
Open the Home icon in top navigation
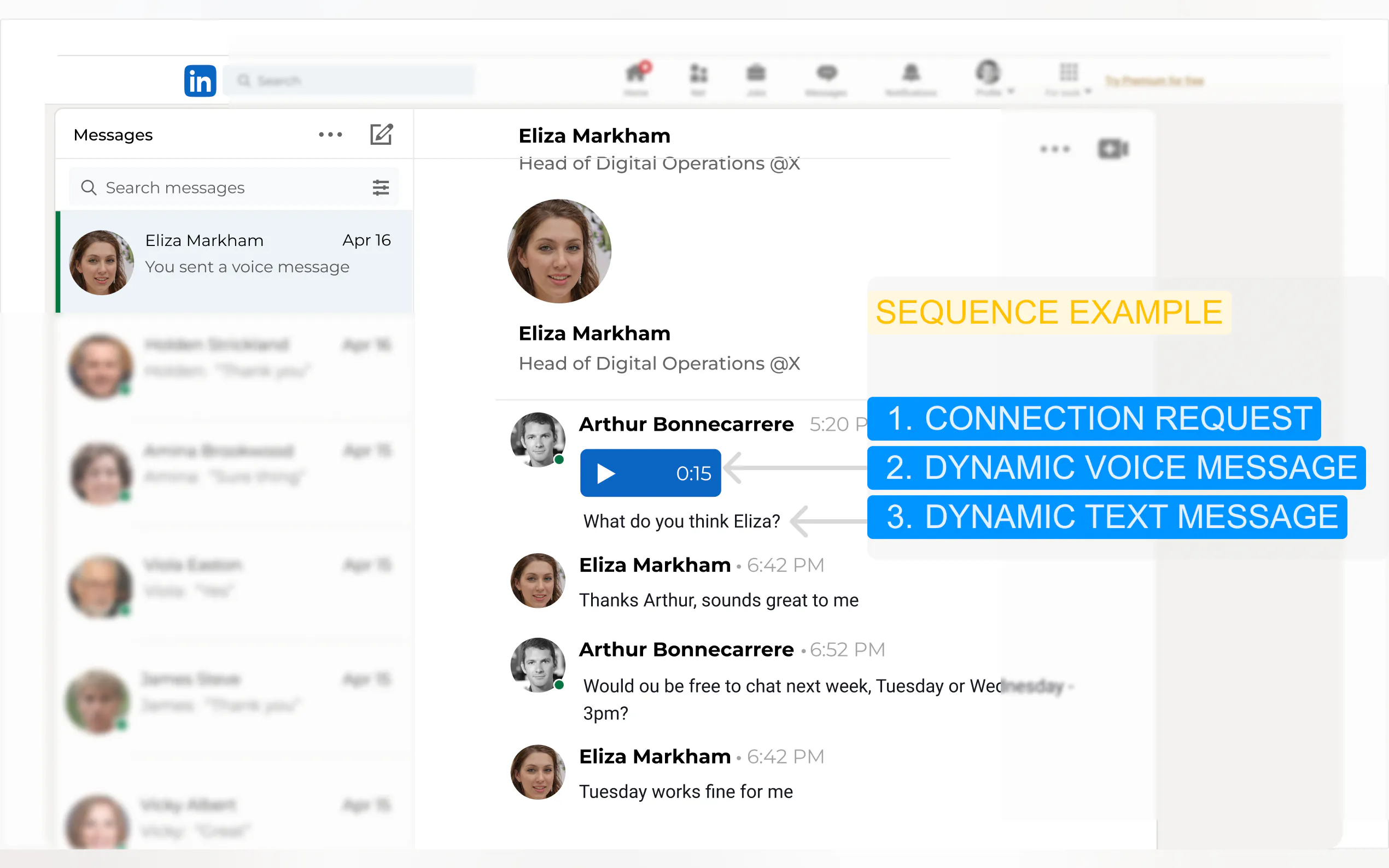(636, 74)
